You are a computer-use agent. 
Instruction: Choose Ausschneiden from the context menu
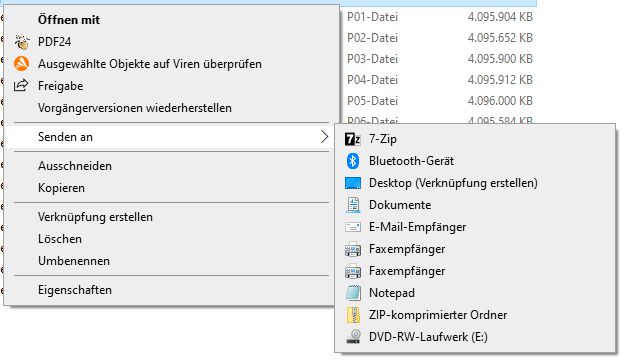[75, 166]
